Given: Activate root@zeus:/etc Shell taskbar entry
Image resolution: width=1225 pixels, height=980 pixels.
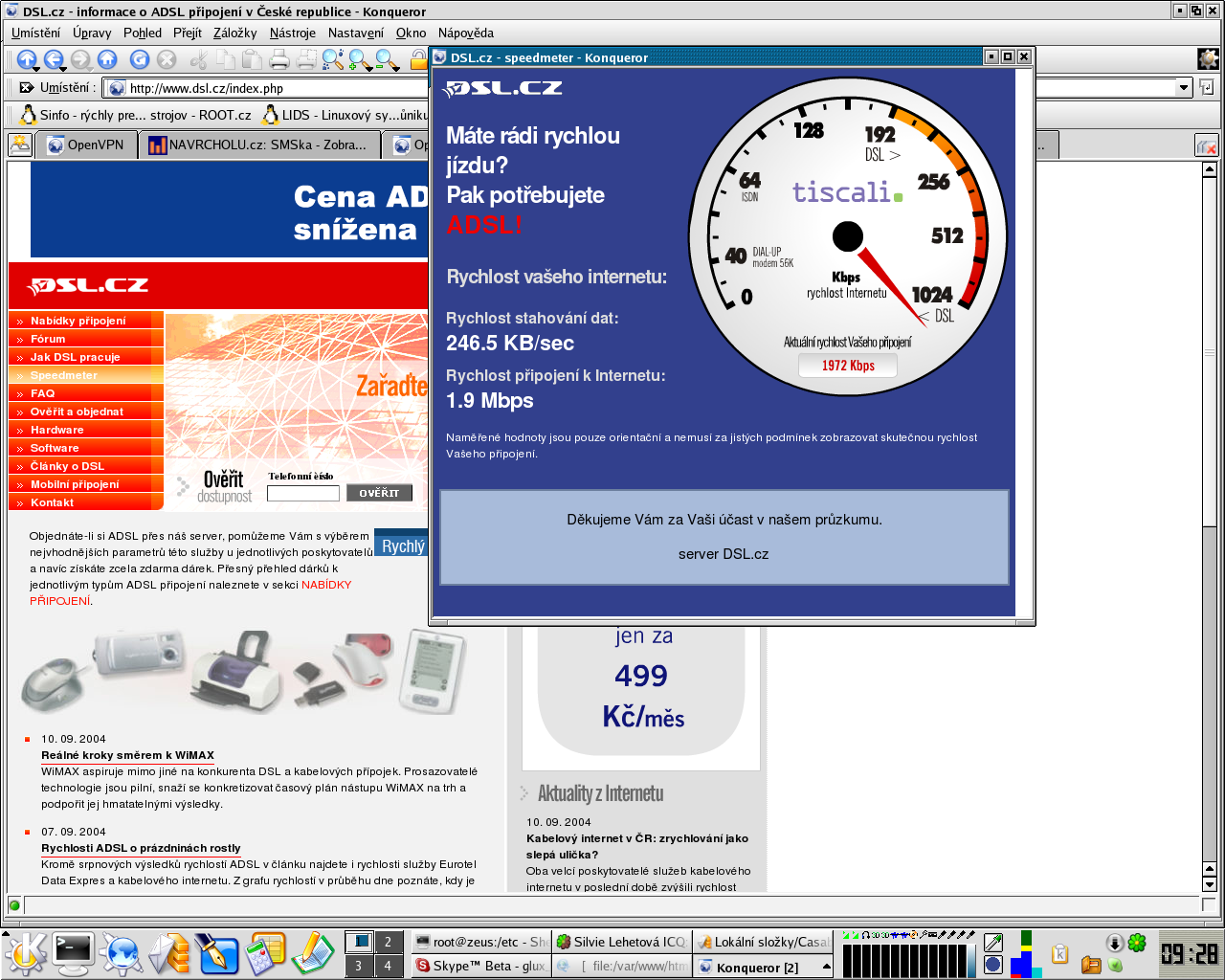Looking at the screenshot, I should 481,942.
